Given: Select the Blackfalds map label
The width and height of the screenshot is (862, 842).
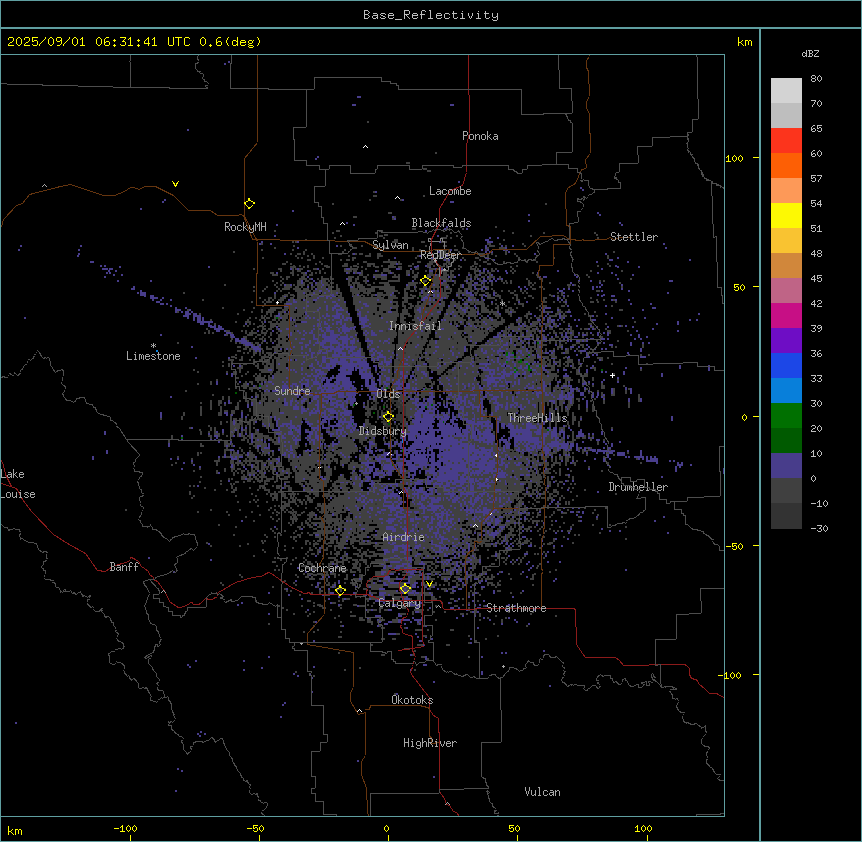Looking at the screenshot, I should [x=441, y=223].
